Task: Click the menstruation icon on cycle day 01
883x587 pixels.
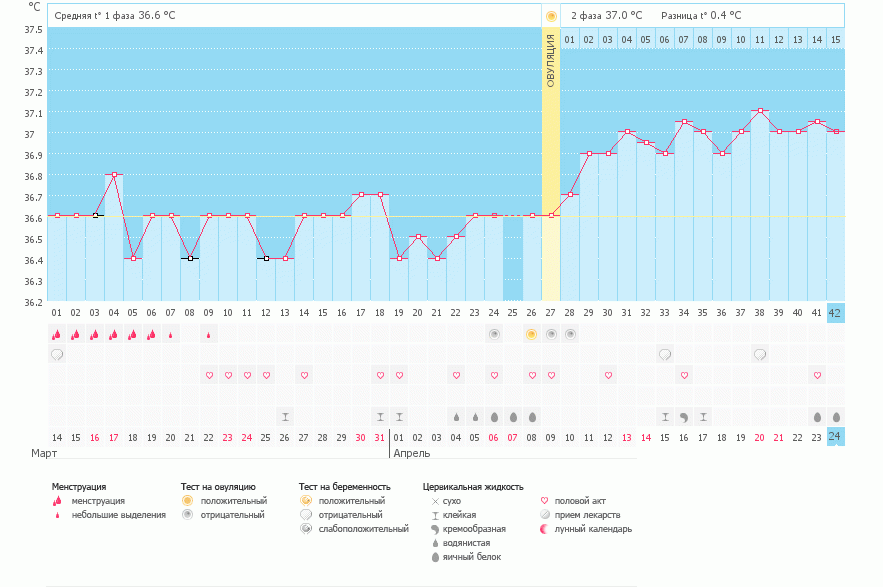Action: [x=57, y=335]
